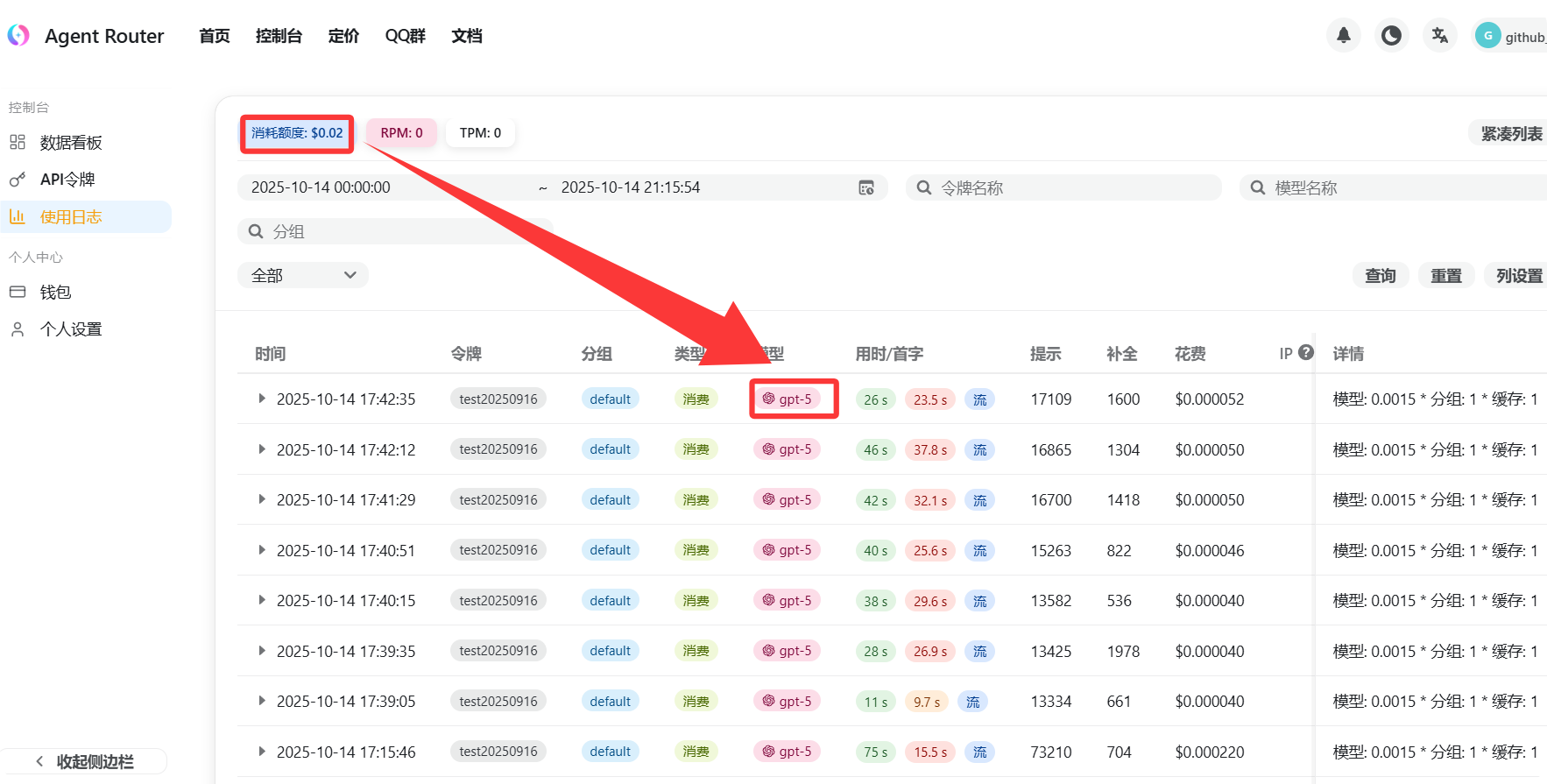The width and height of the screenshot is (1547, 784).
Task: Expand the 17:41:29 log row
Action: pos(261,499)
